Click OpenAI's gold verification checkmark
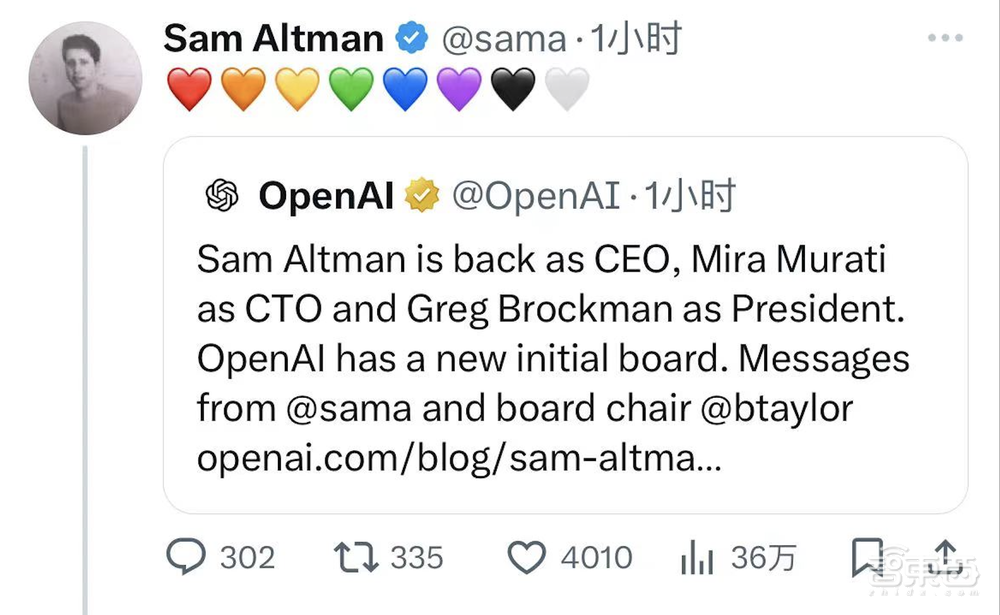The image size is (1000, 615). (423, 195)
